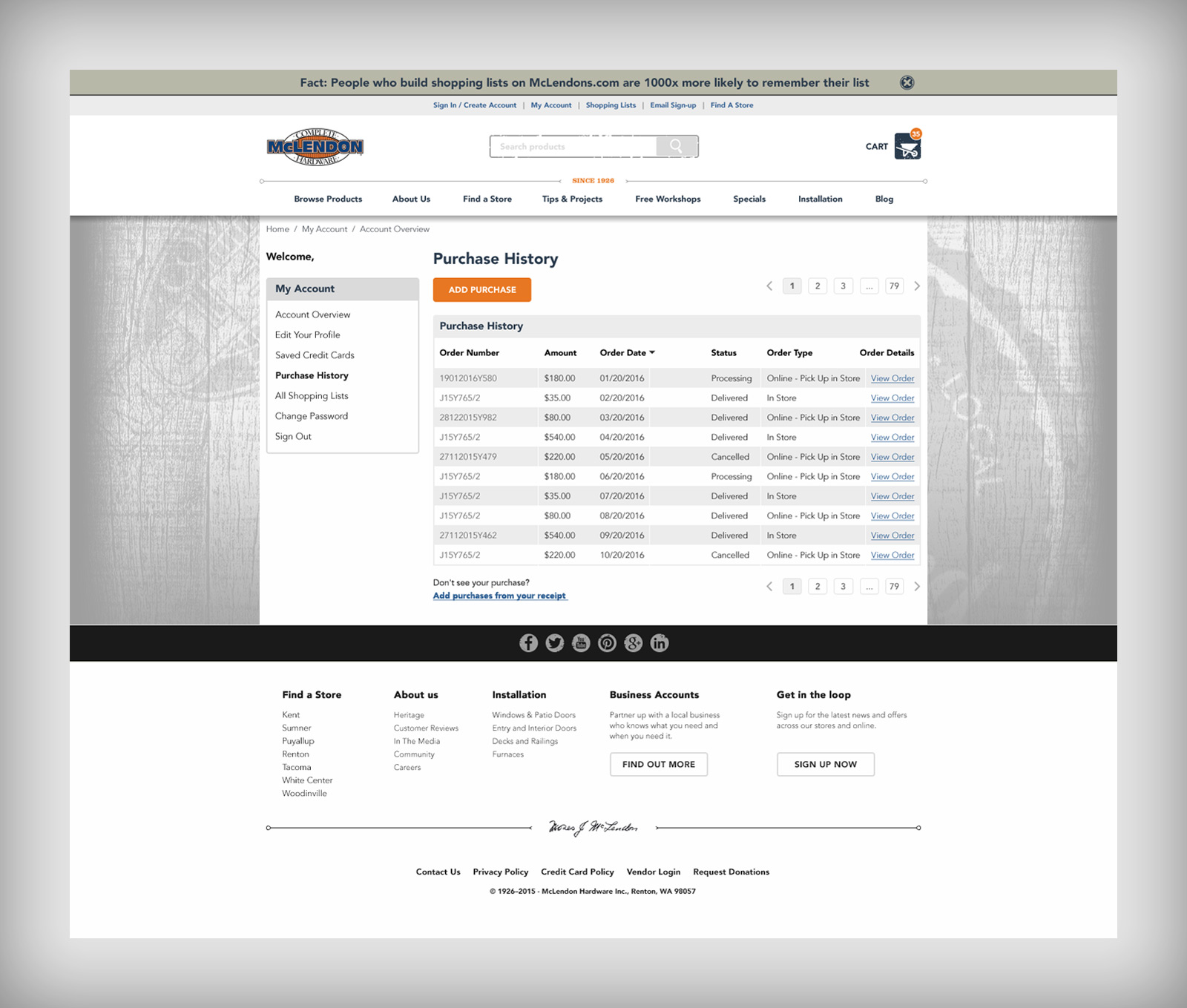Click Privacy Policy footer link
The width and height of the screenshot is (1187, 1008).
click(x=501, y=872)
